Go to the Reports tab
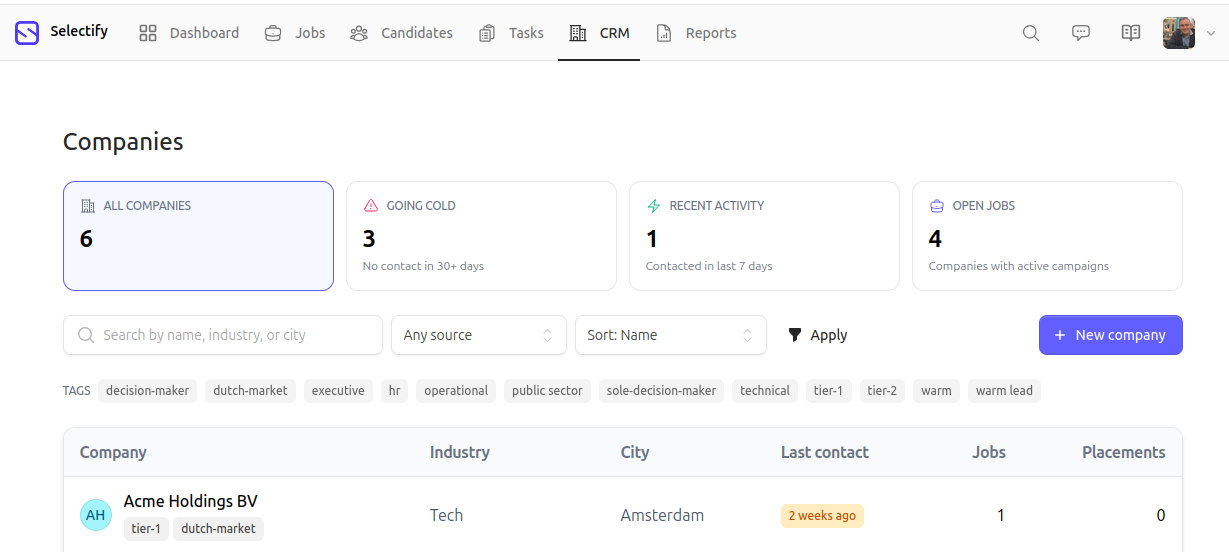The image size is (1229, 552). point(696,33)
